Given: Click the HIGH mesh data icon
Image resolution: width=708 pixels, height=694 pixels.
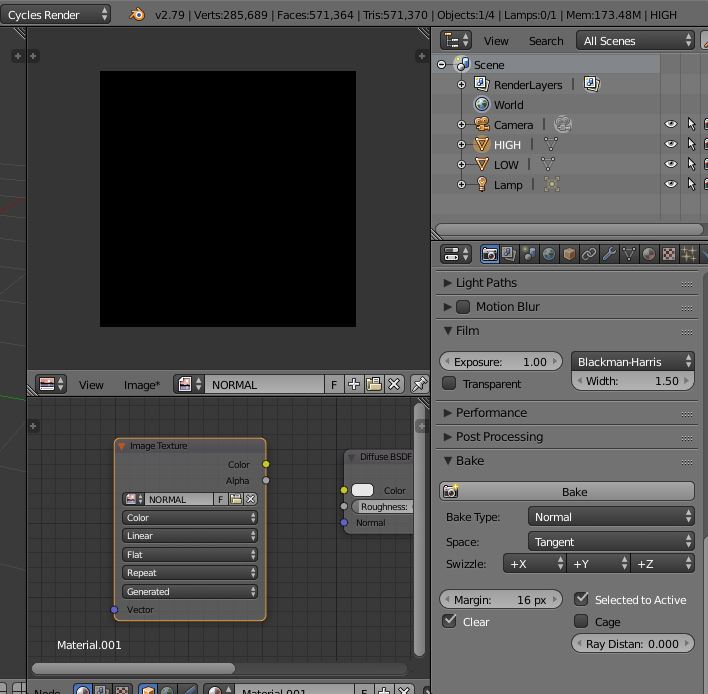Looking at the screenshot, I should point(550,144).
